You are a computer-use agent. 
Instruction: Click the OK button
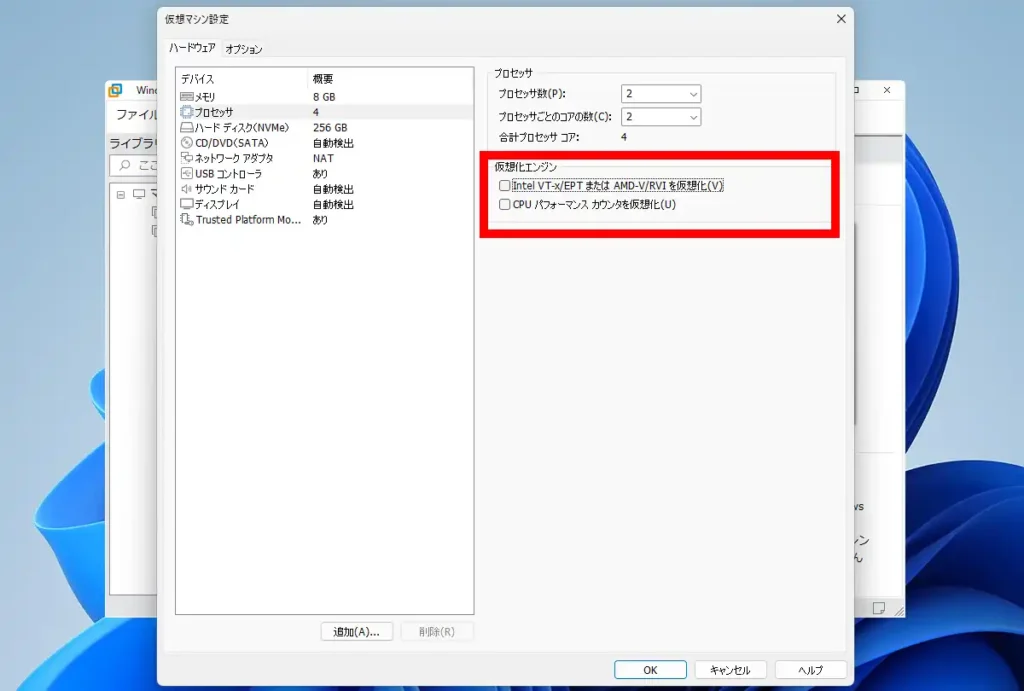650,670
